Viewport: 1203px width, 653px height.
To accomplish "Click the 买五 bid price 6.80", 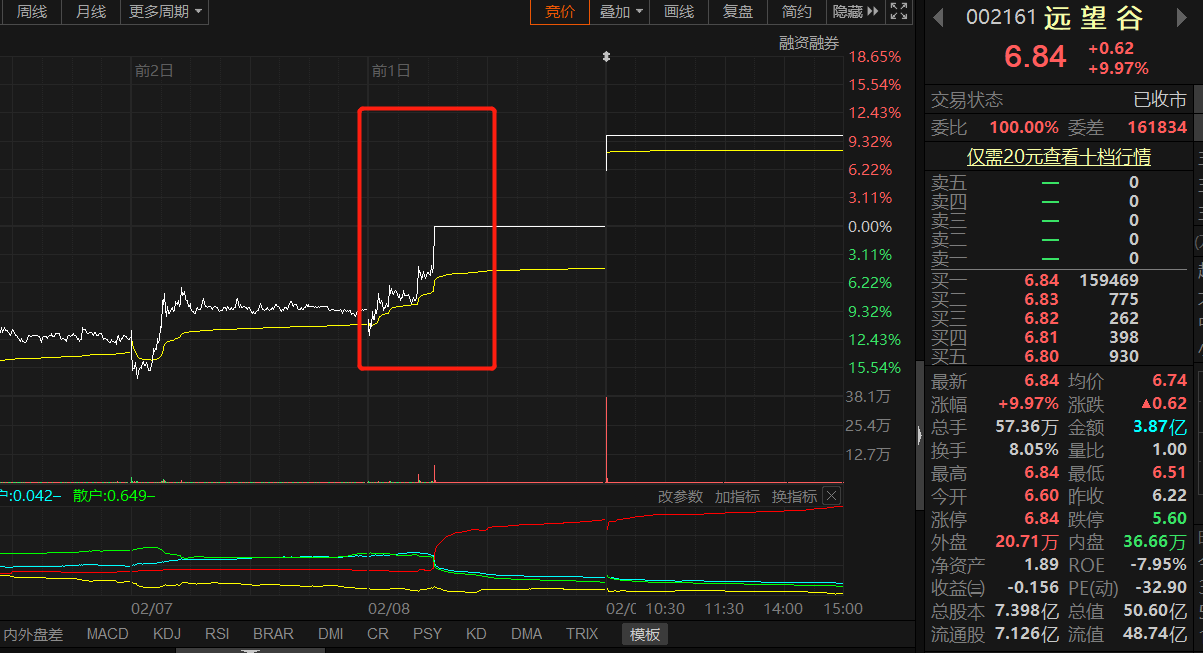I will tap(1041, 357).
